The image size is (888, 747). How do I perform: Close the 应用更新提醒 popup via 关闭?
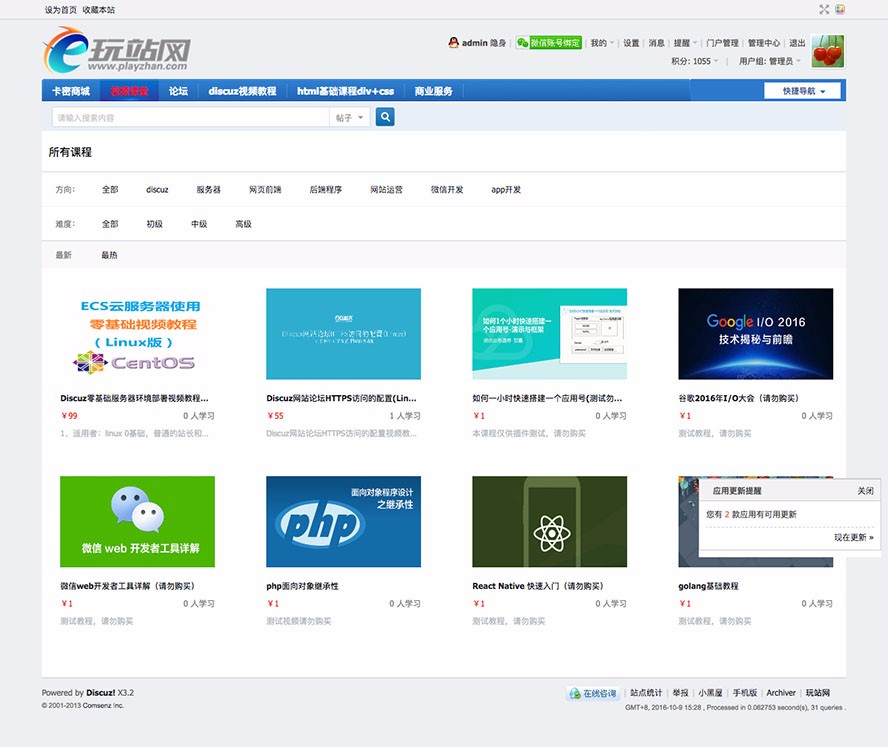pos(865,491)
